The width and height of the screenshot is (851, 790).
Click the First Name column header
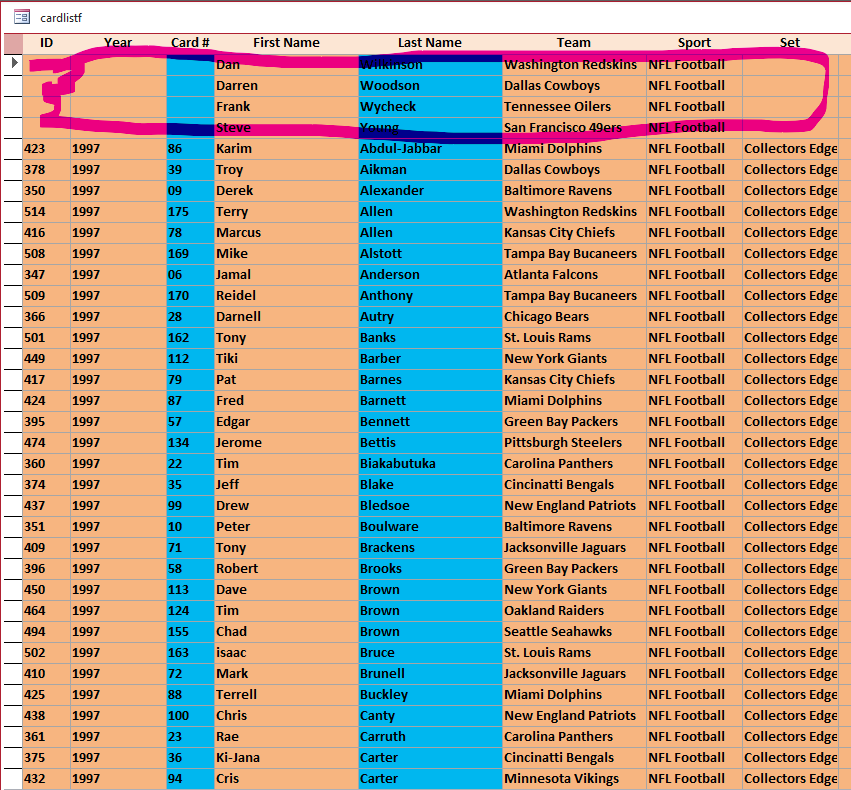tap(286, 43)
